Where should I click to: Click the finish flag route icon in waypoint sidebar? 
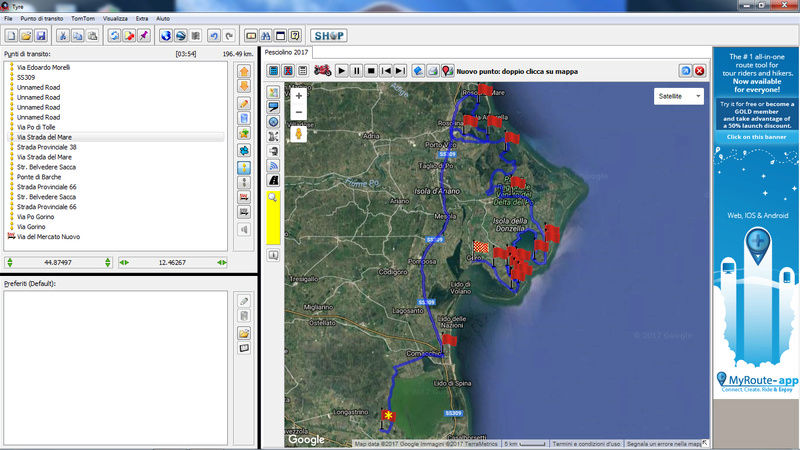244,197
